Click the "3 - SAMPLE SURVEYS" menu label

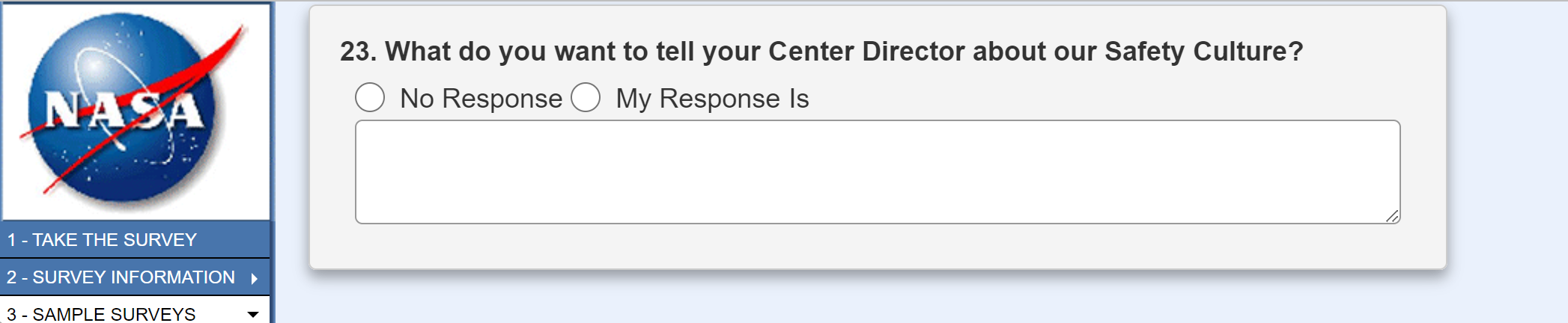[101, 315]
